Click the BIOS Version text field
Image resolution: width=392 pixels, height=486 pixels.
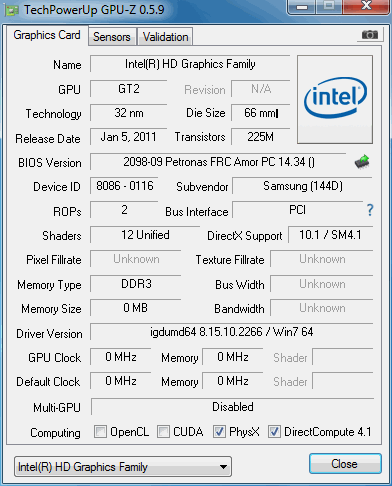click(x=218, y=162)
